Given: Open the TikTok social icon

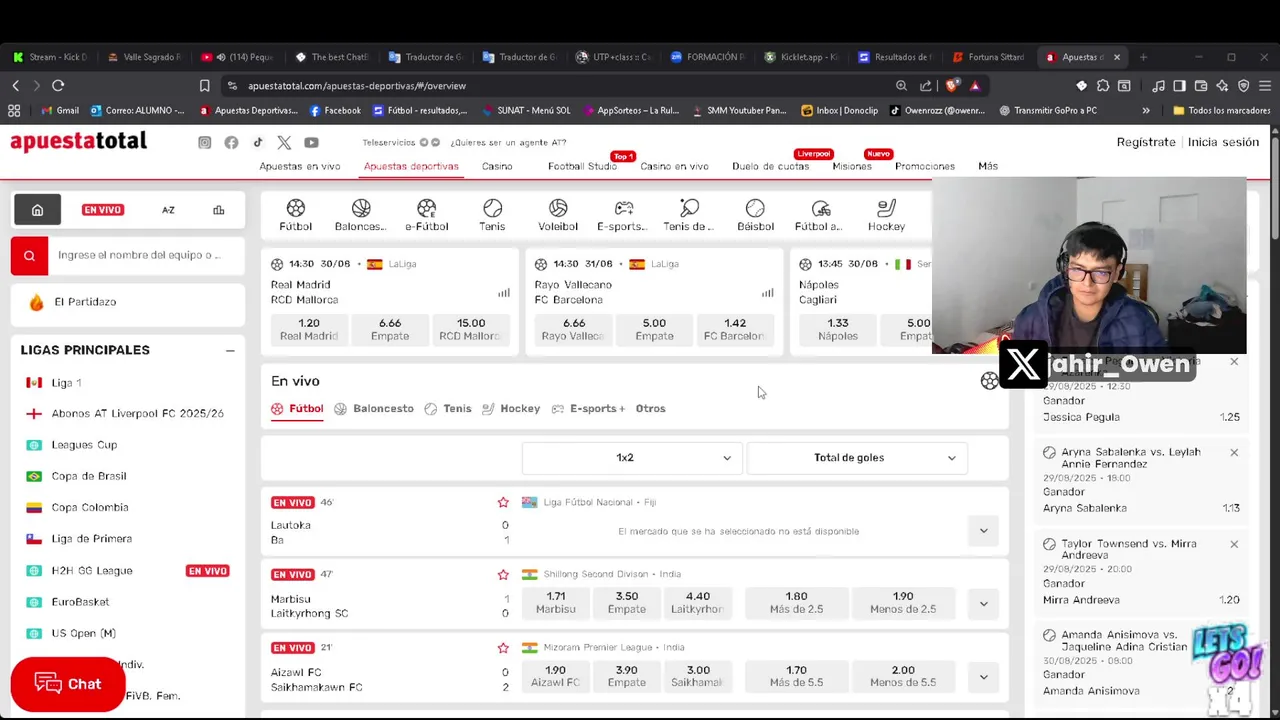Looking at the screenshot, I should 258,143.
